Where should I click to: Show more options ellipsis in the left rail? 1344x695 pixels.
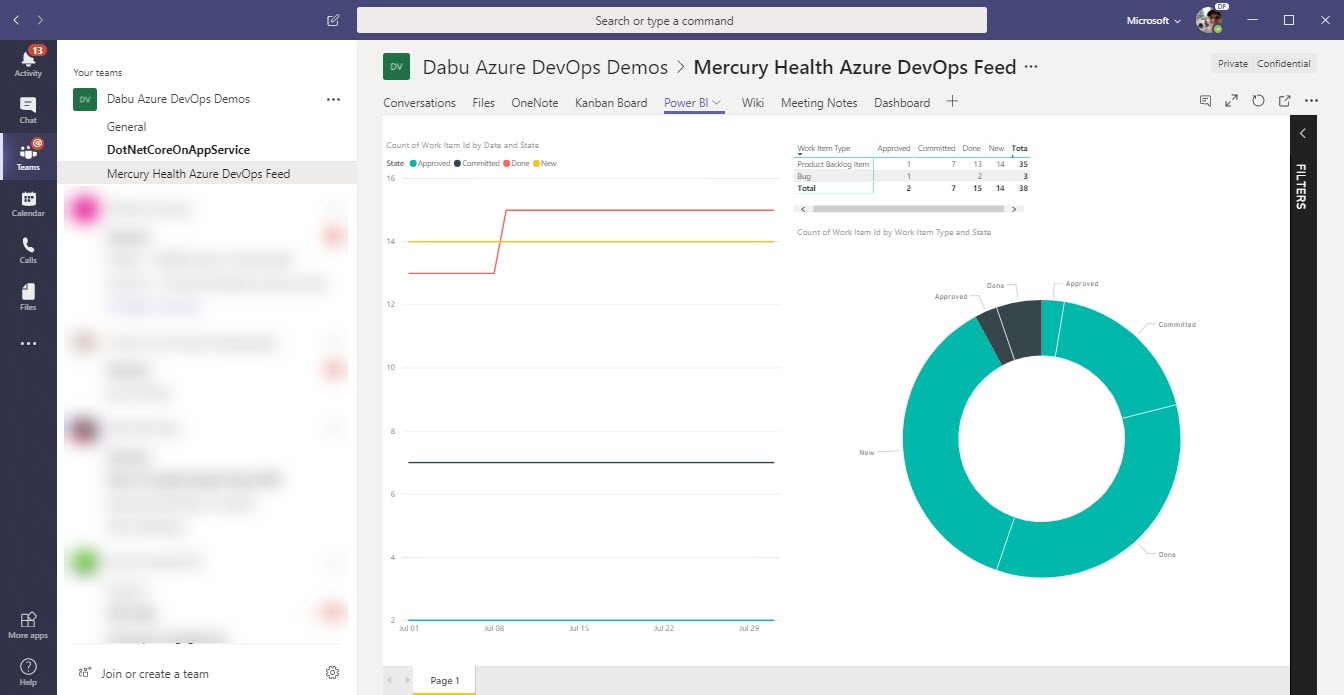(x=28, y=344)
